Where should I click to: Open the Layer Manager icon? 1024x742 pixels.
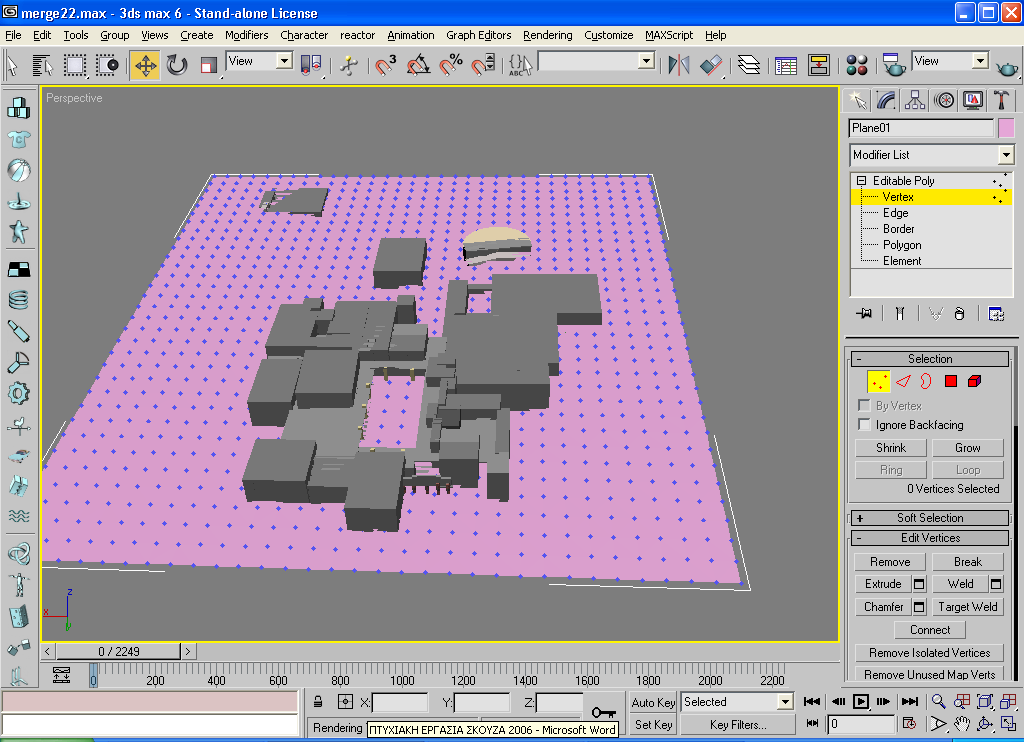point(748,65)
